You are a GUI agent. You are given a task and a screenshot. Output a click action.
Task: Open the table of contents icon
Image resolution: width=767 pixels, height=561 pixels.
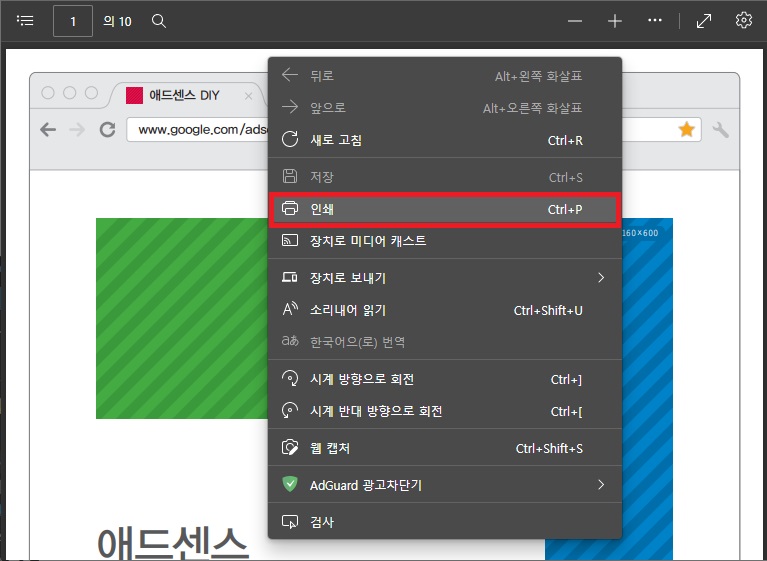point(25,21)
